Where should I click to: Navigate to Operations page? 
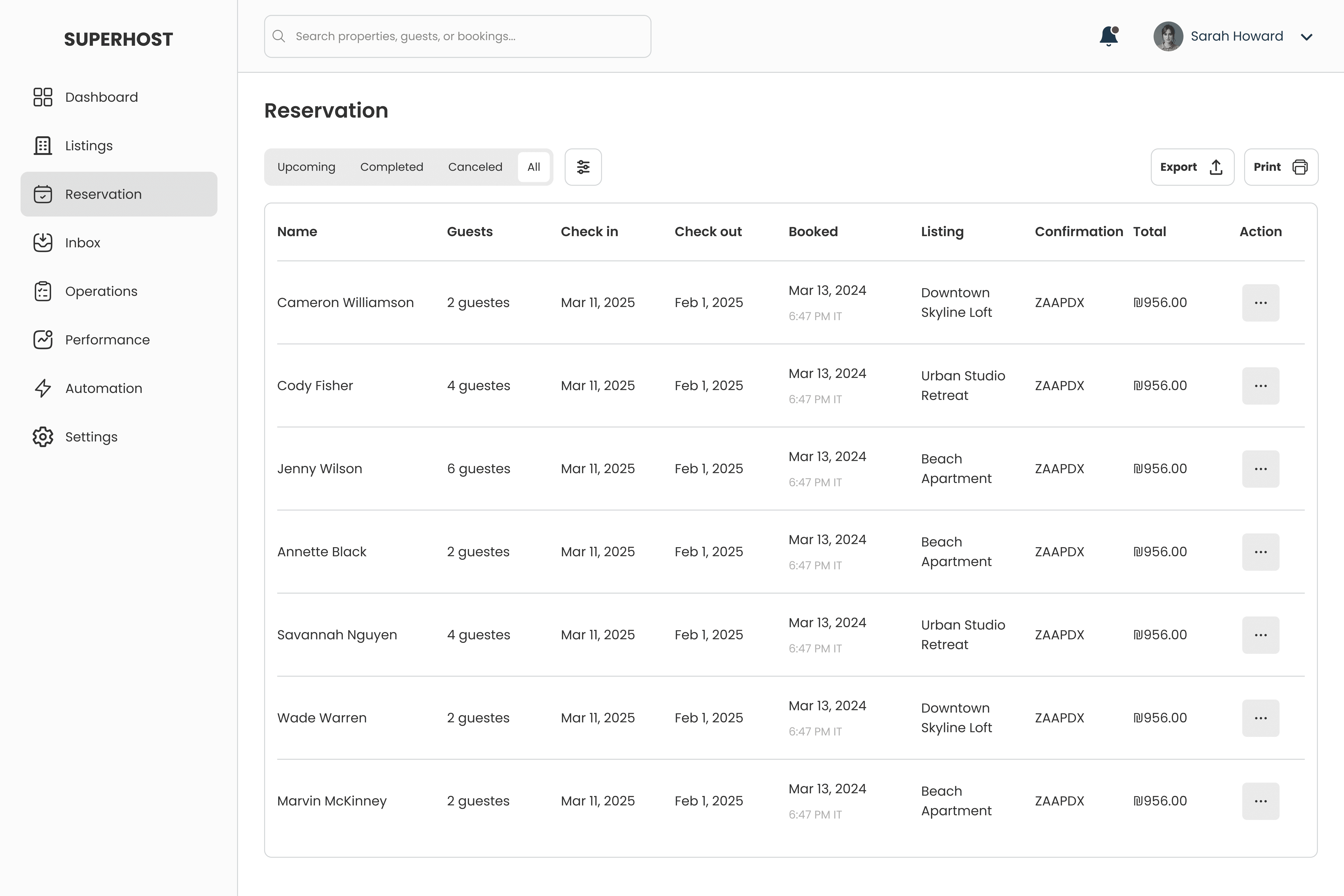pyautogui.click(x=101, y=291)
